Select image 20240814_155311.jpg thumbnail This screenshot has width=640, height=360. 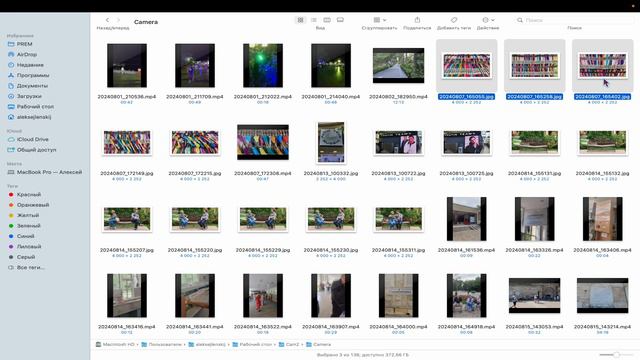click(x=398, y=219)
